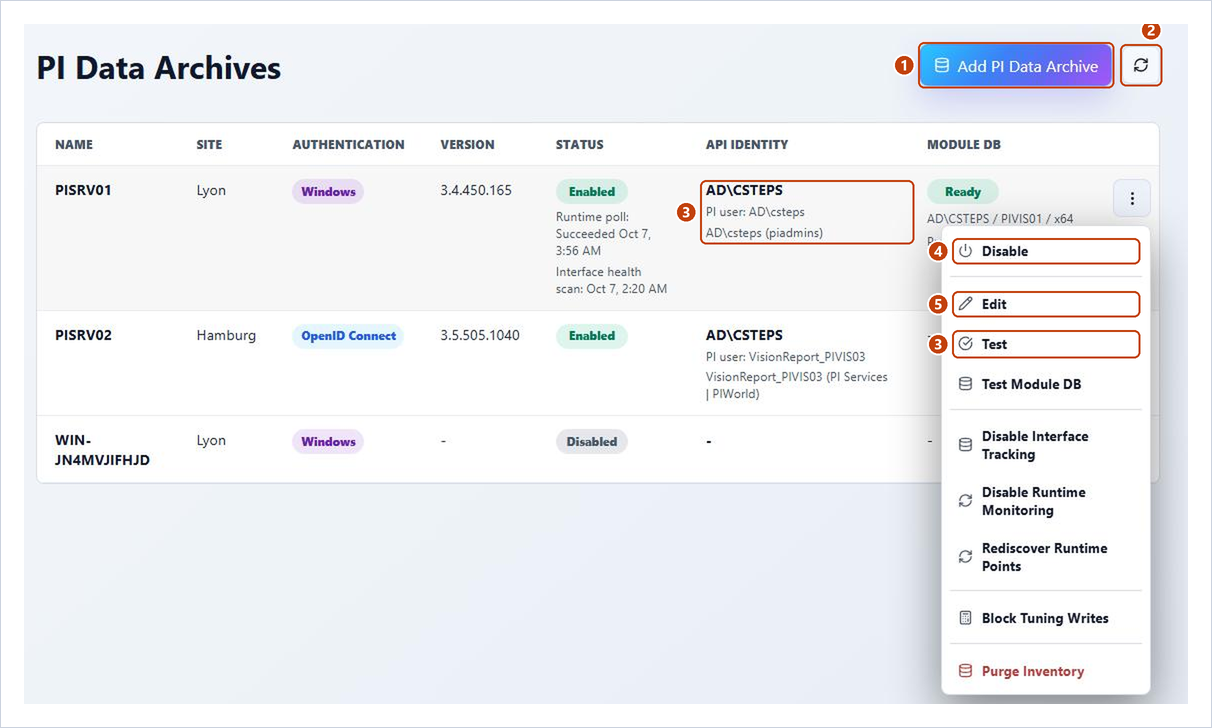The width and height of the screenshot is (1212, 728).
Task: Click the PISRV01 name cell
Action: [x=83, y=190]
